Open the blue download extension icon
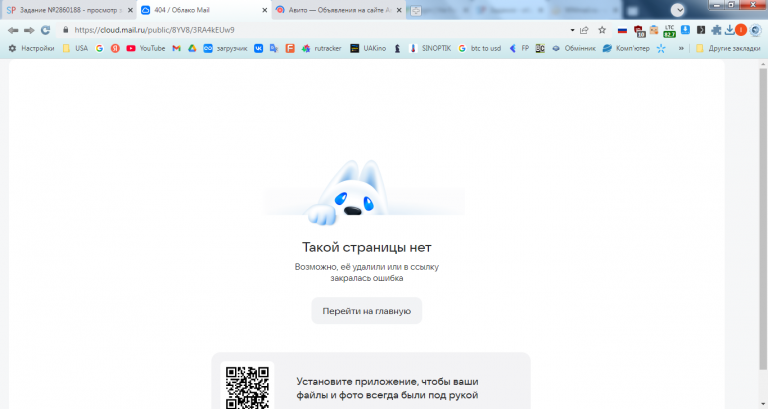 (x=685, y=30)
